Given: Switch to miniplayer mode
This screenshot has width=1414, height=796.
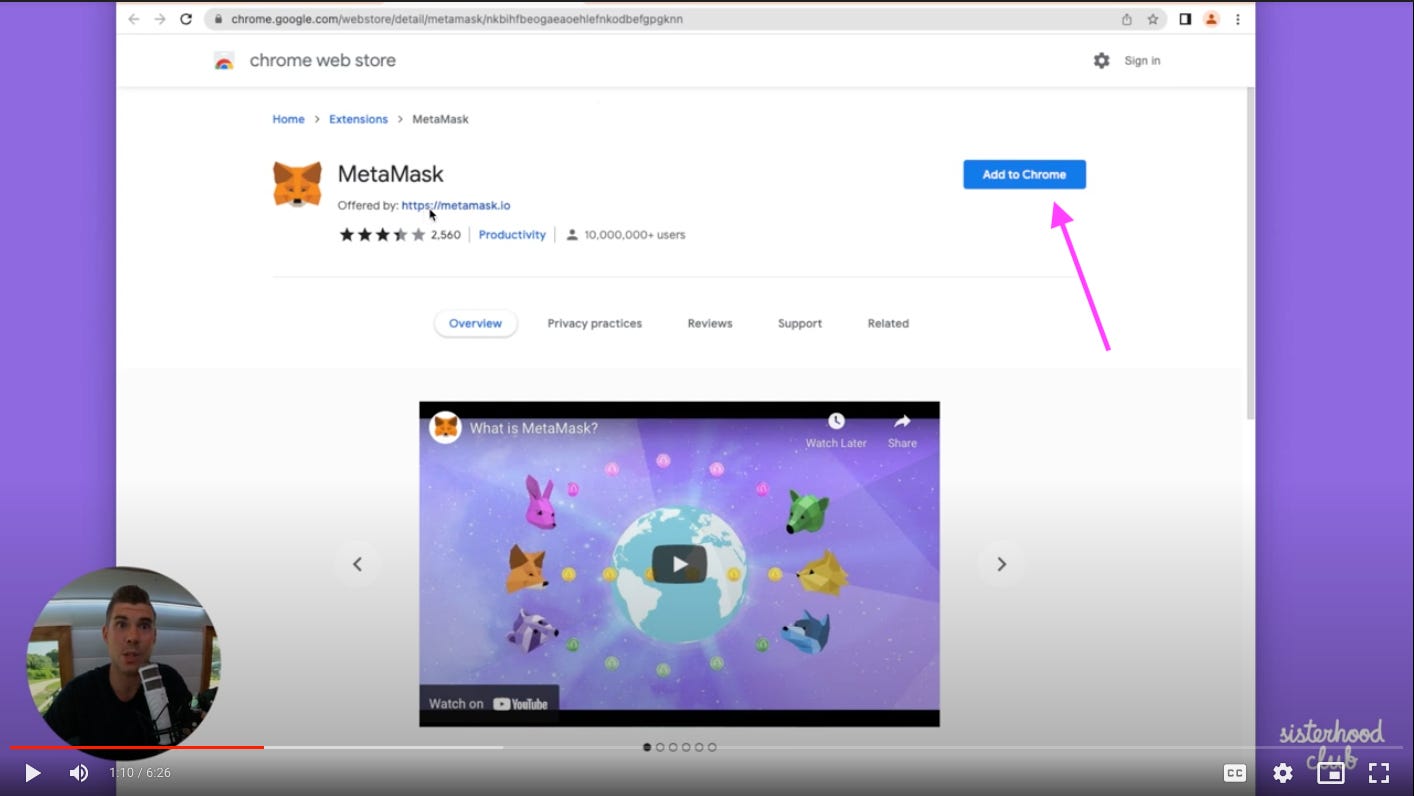Looking at the screenshot, I should 1331,773.
